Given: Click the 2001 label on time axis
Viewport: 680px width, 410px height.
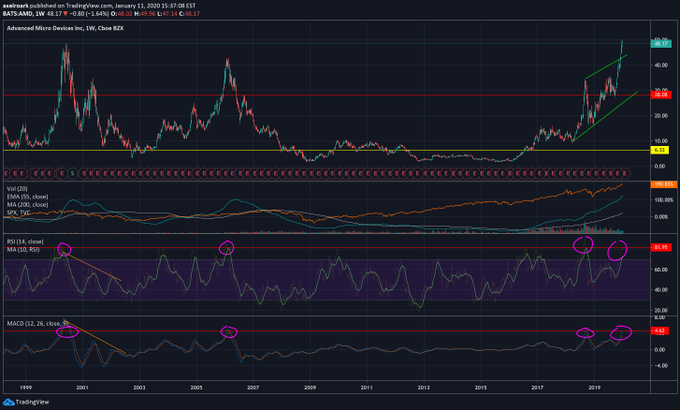Looking at the screenshot, I should pos(82,387).
